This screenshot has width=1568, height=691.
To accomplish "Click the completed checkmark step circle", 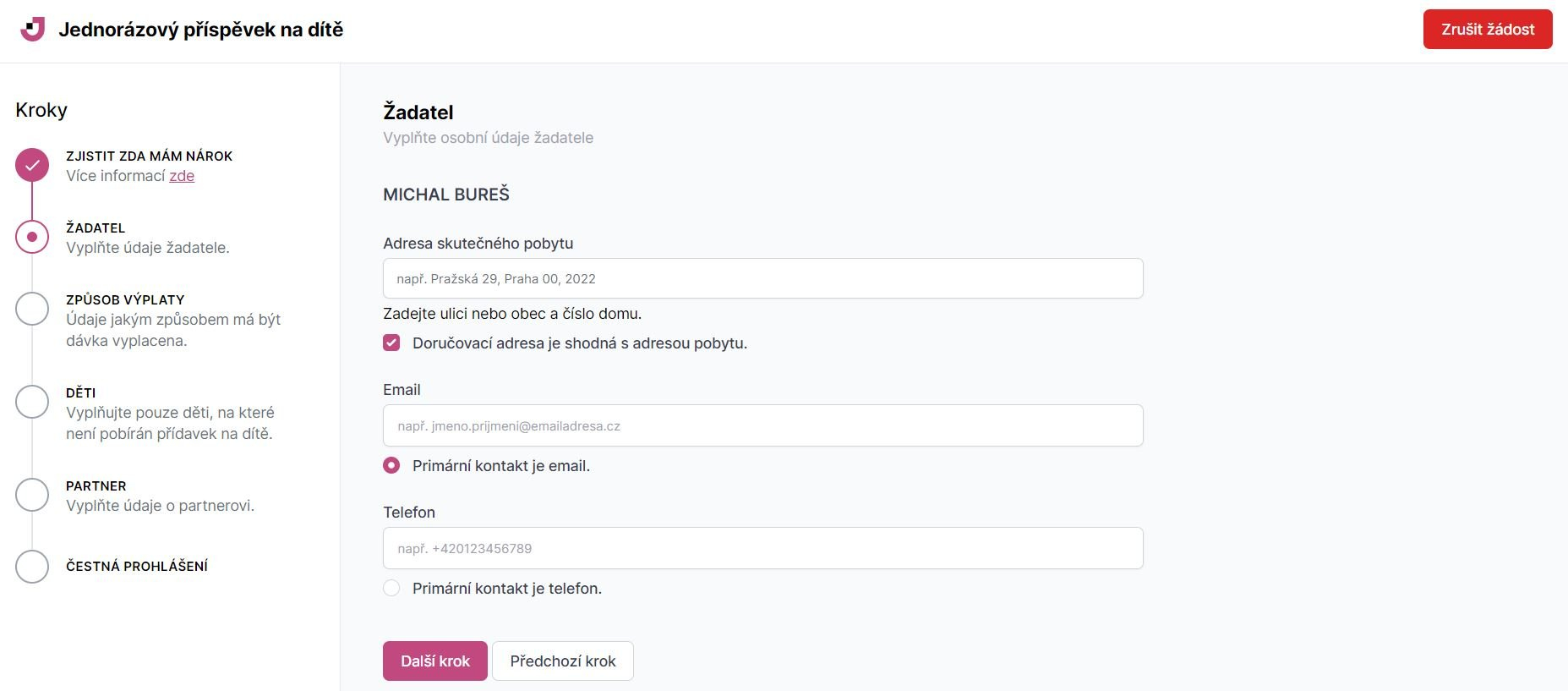I will (32, 166).
